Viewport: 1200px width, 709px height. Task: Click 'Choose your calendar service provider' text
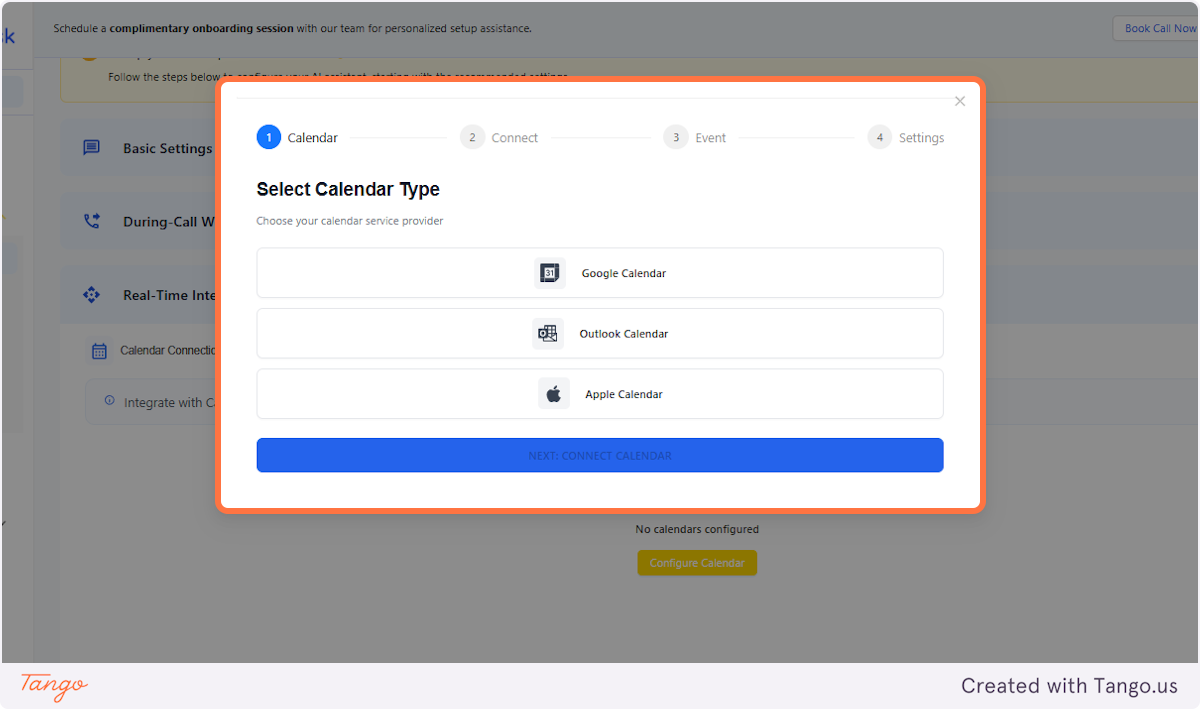click(x=350, y=221)
